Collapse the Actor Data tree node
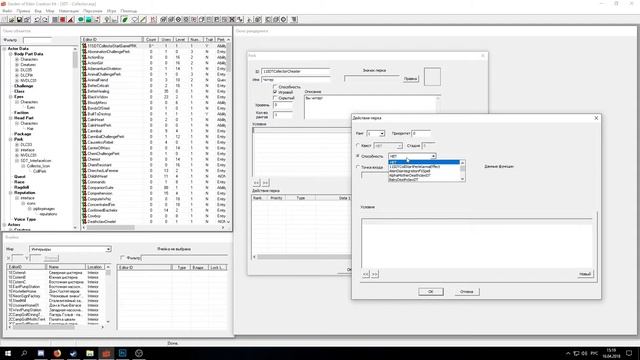The width and height of the screenshot is (640, 360). (x=5, y=49)
